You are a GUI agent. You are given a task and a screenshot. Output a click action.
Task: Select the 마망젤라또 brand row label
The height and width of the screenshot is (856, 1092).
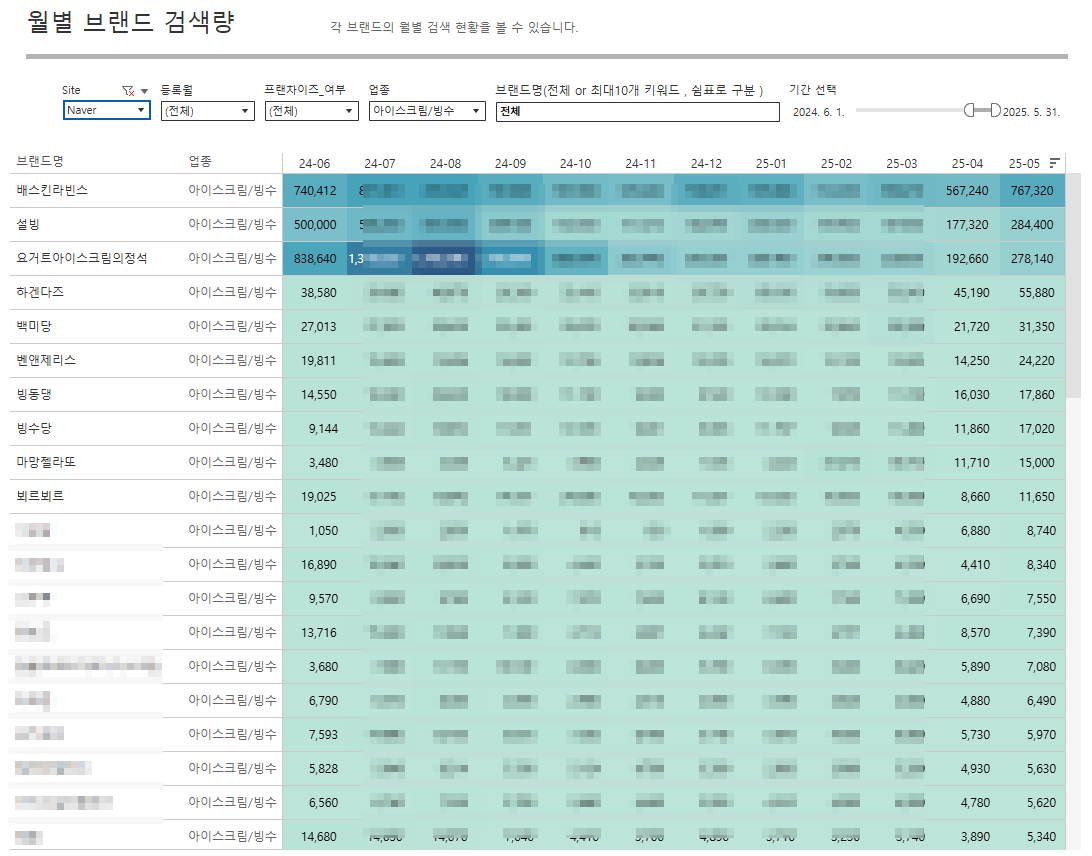46,462
